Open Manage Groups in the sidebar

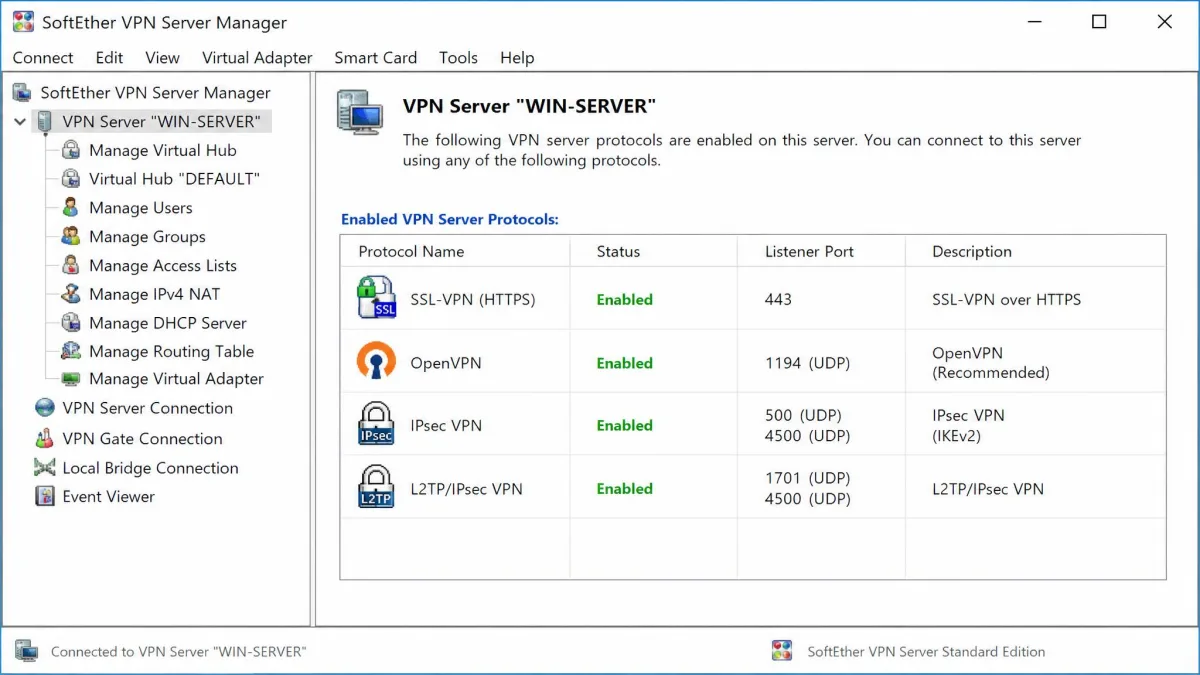pyautogui.click(x=147, y=237)
